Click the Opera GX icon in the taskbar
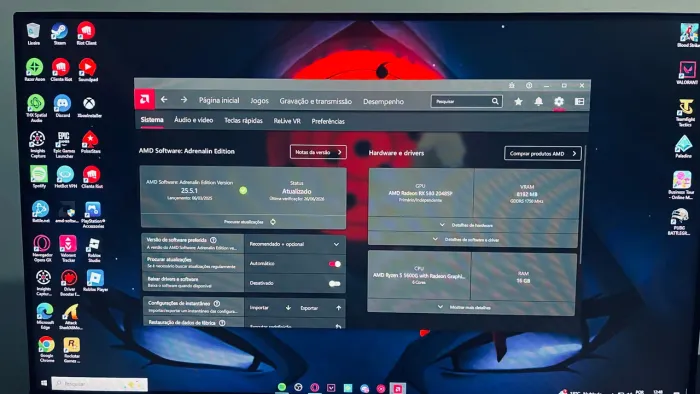 (x=315, y=387)
